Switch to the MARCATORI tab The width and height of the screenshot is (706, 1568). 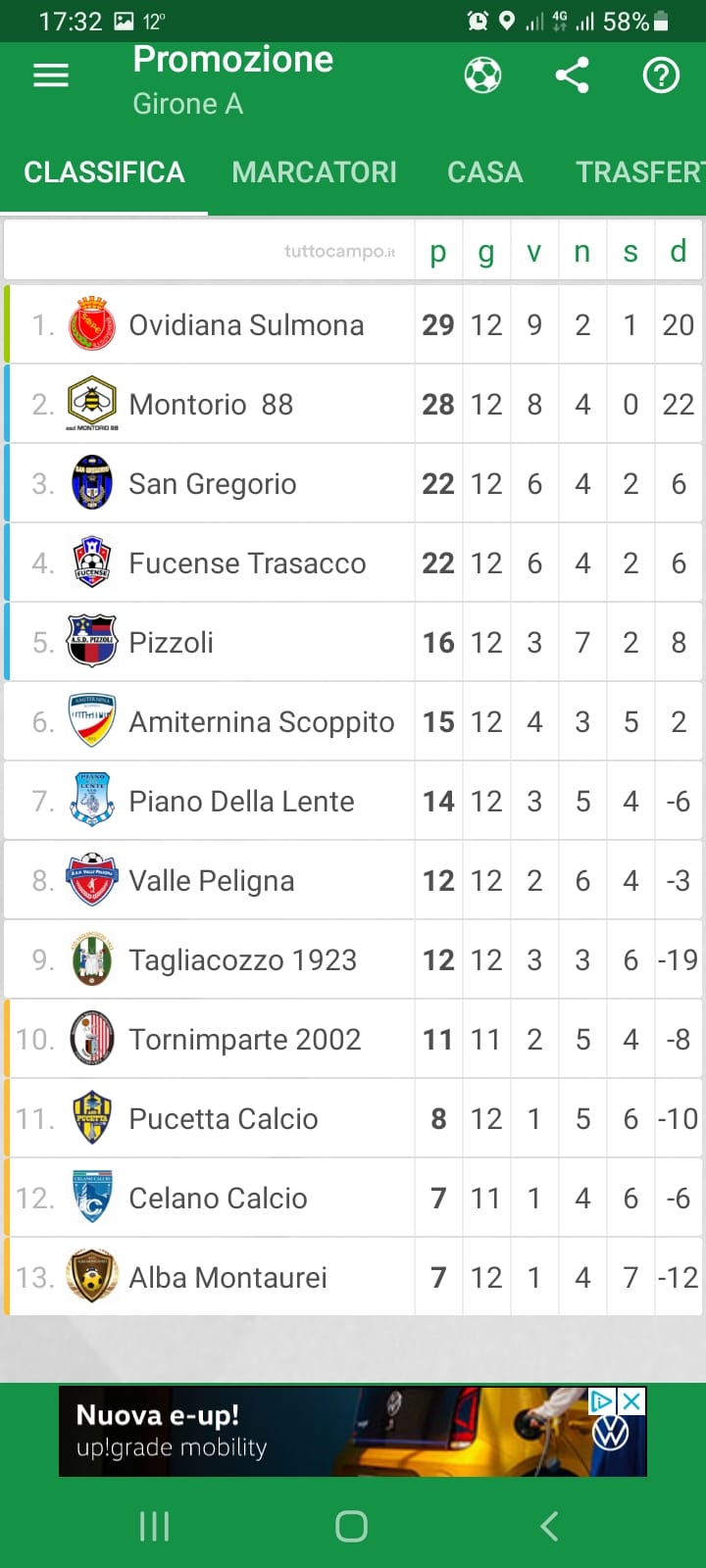(314, 172)
